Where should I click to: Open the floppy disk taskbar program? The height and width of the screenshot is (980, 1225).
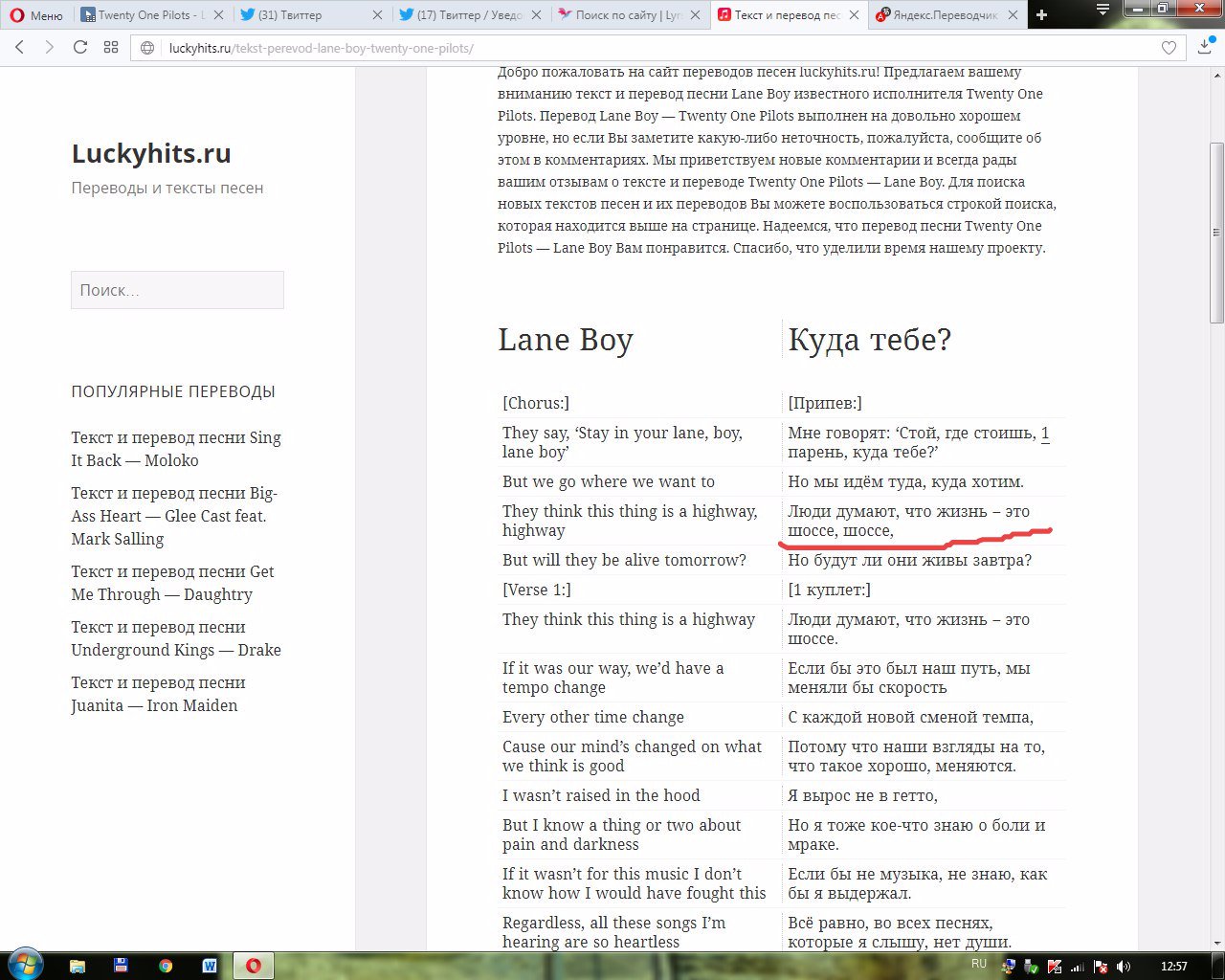tap(122, 966)
